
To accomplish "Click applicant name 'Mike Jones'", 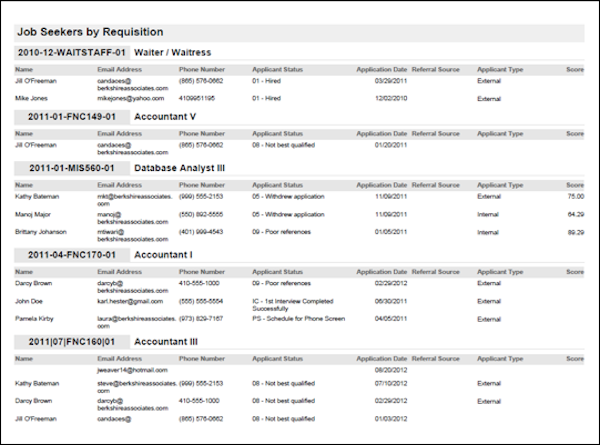I will 31,98.
